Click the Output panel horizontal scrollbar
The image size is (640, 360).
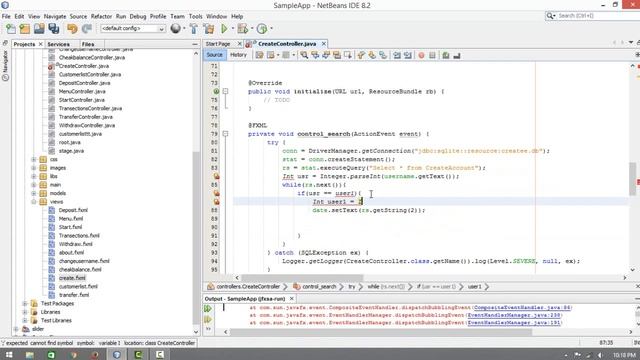(380, 332)
